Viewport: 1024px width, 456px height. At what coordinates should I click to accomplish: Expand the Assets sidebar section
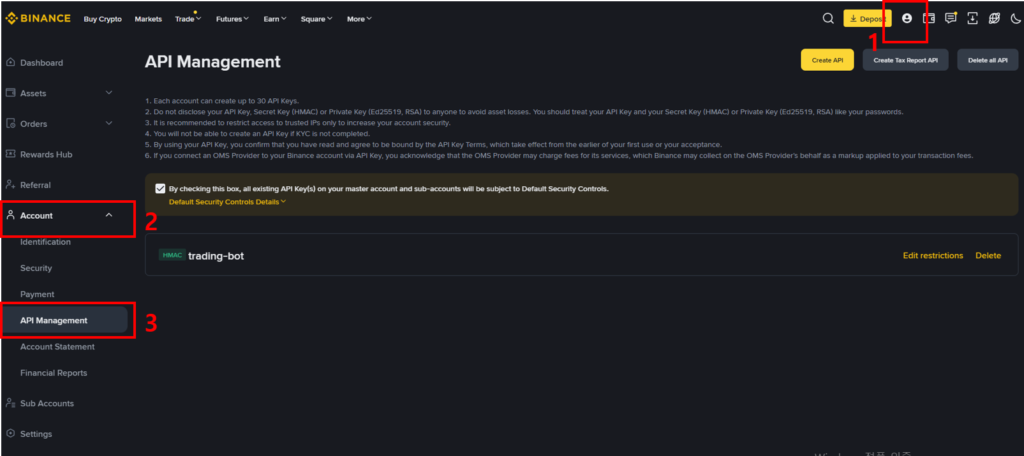(x=109, y=93)
